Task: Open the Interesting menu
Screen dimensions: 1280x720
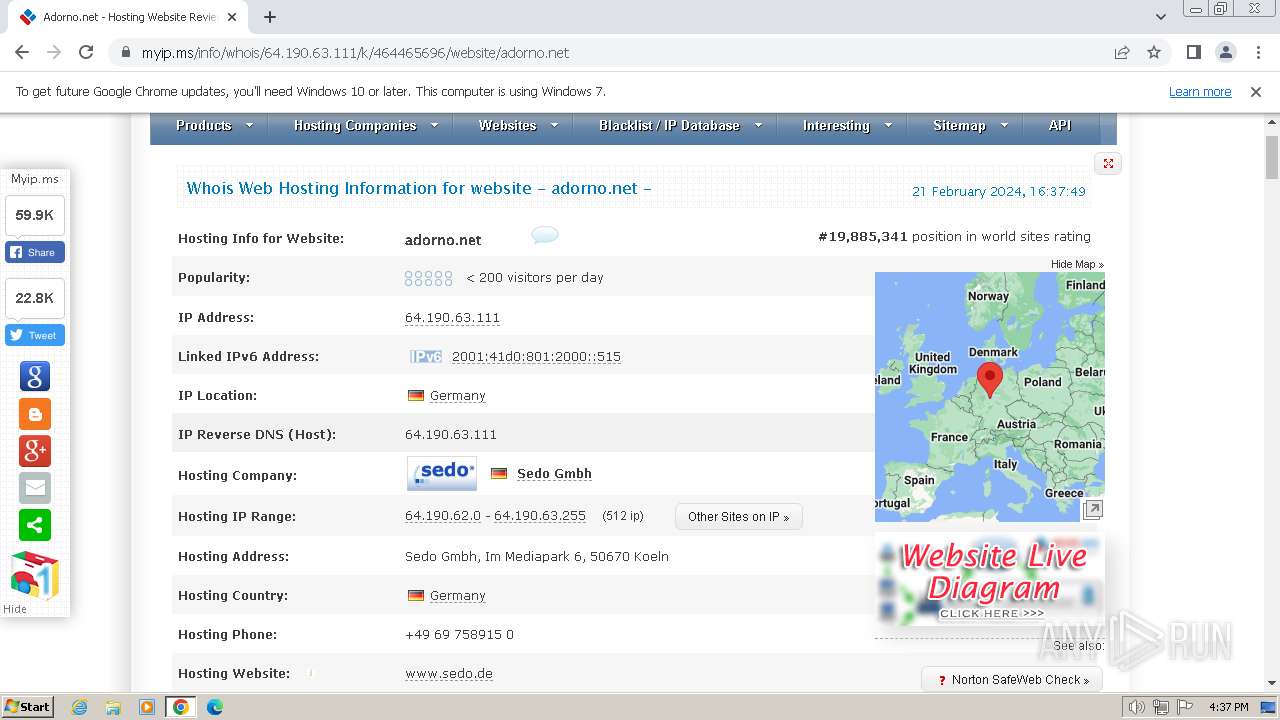Action: pyautogui.click(x=836, y=125)
